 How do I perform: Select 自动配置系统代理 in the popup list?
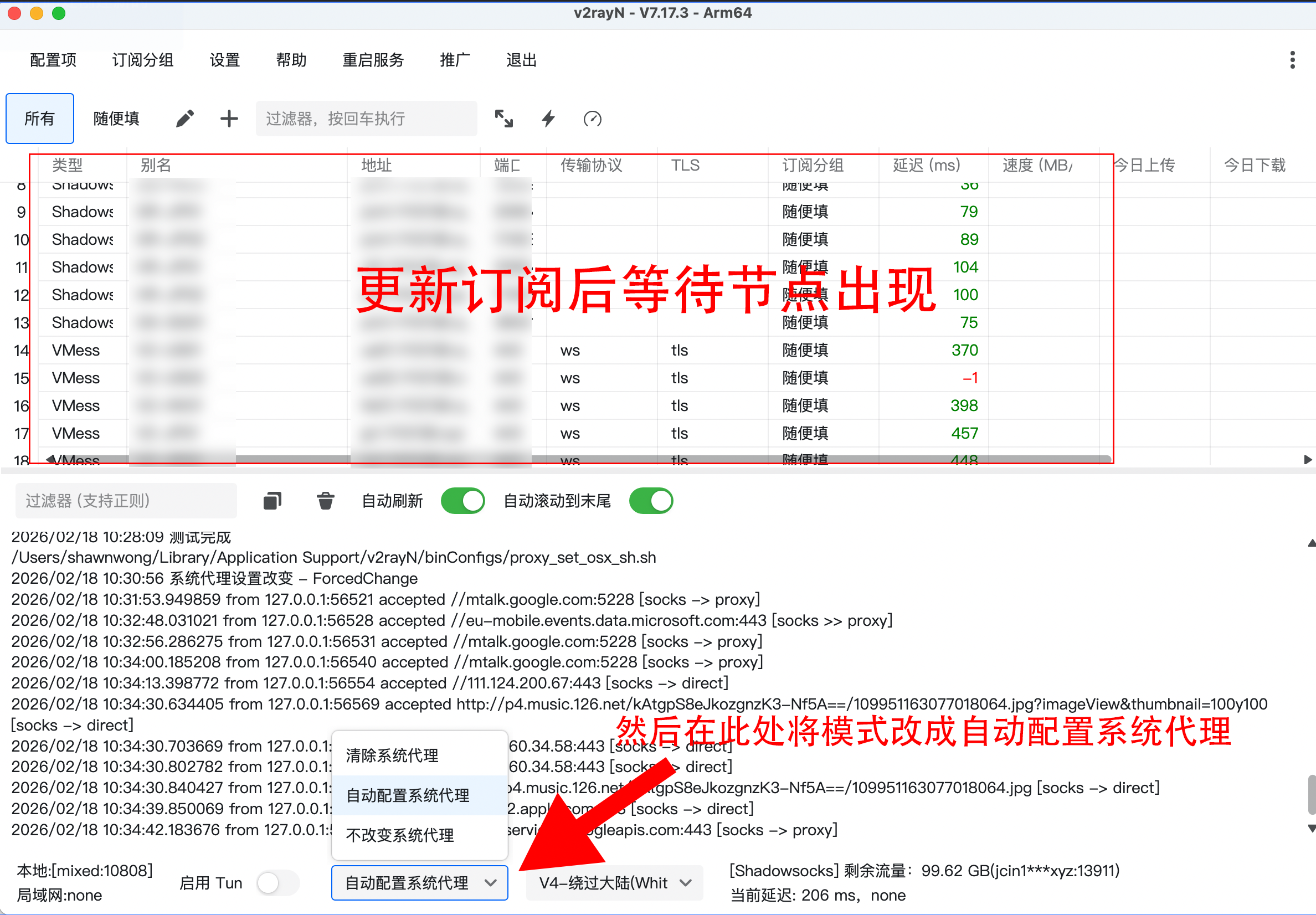(420, 795)
